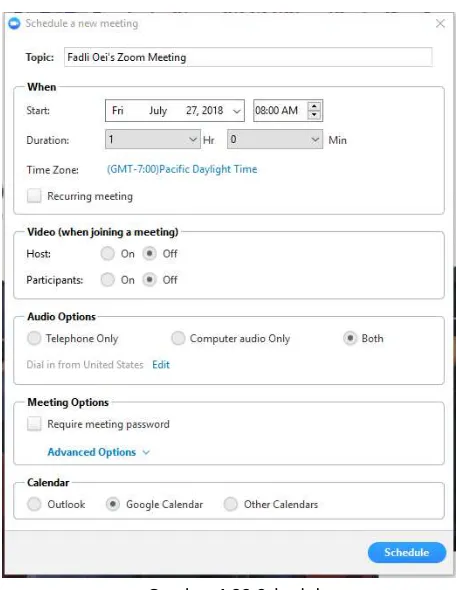460x590 pixels.
Task: Turn Participants video On
Action: pyautogui.click(x=108, y=280)
